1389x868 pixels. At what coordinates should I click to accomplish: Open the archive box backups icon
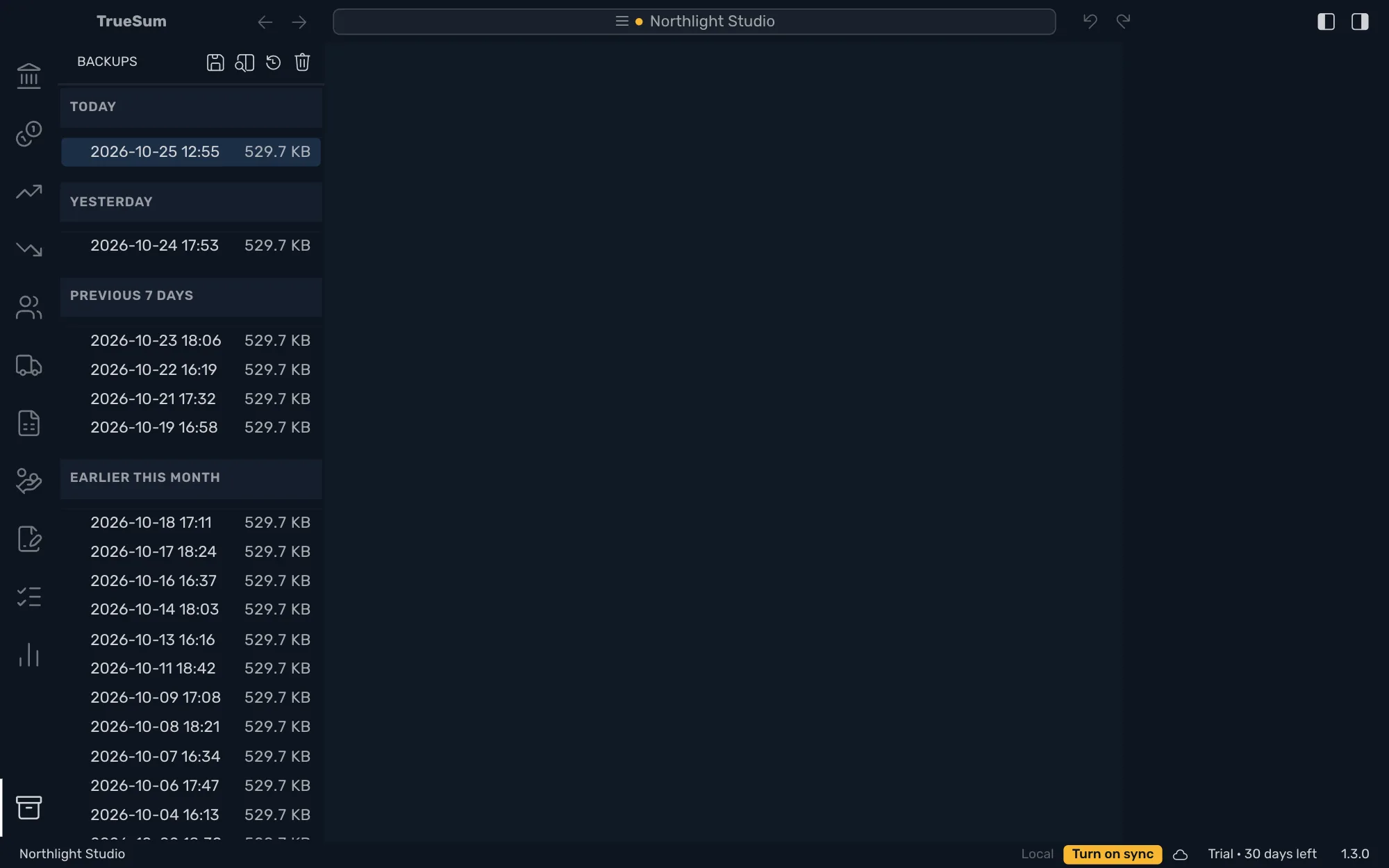(x=28, y=808)
